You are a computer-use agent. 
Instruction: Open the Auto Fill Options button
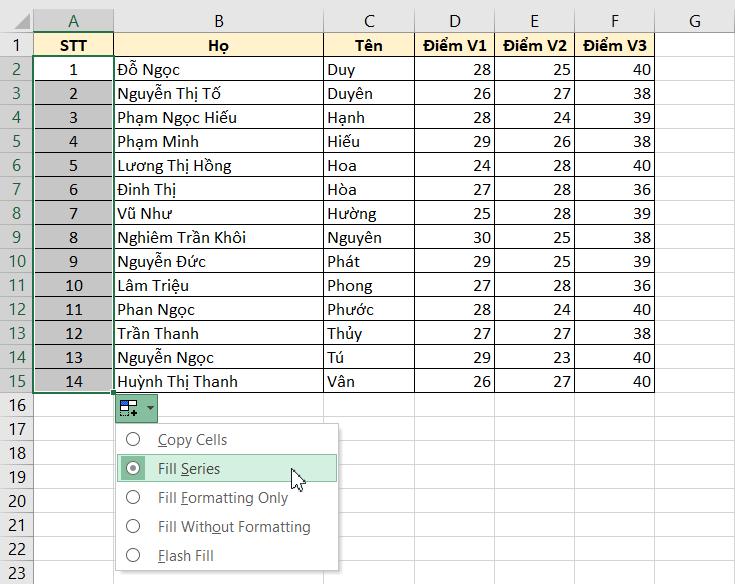[136, 407]
